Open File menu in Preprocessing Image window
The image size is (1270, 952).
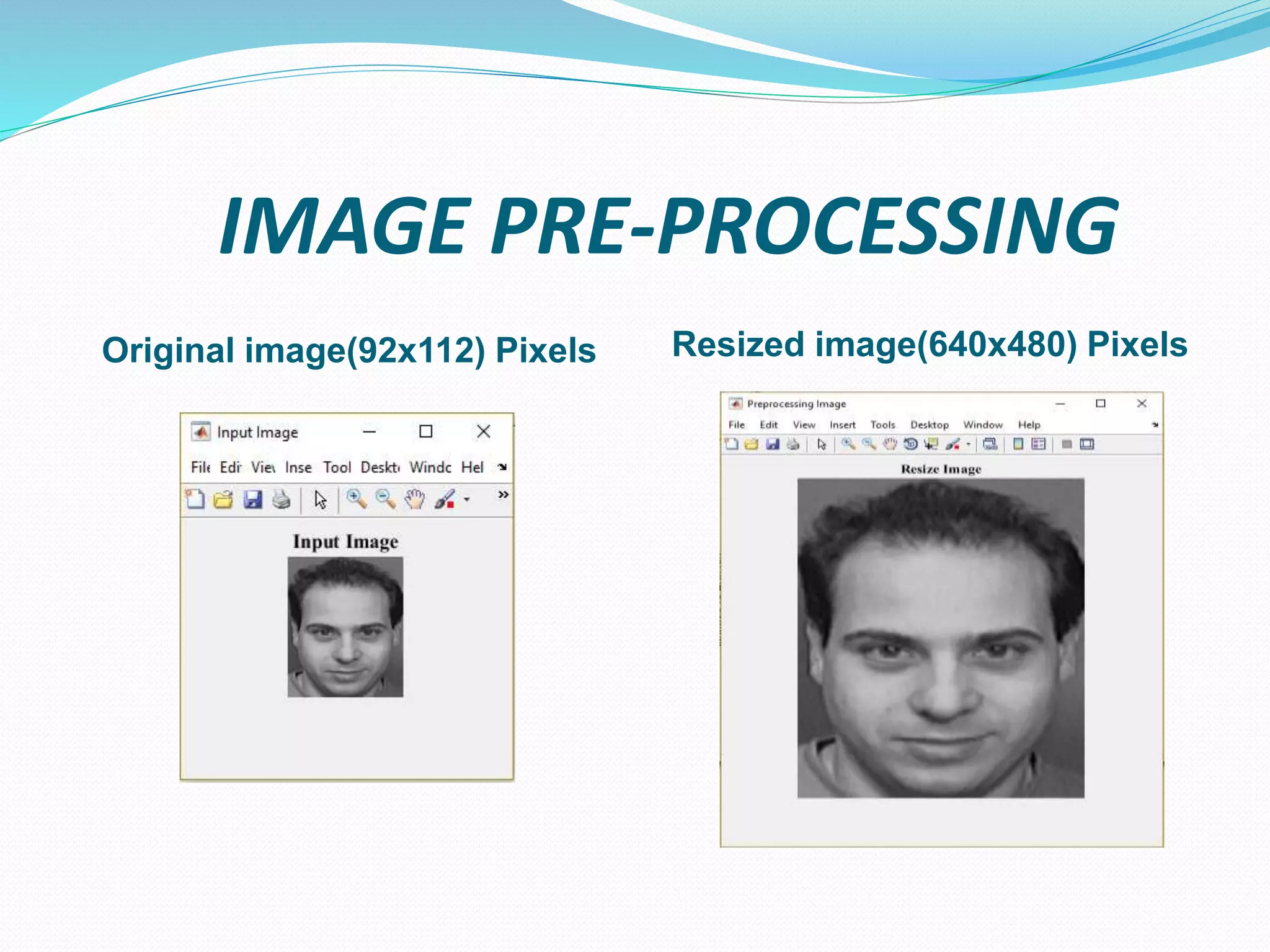pyautogui.click(x=737, y=425)
